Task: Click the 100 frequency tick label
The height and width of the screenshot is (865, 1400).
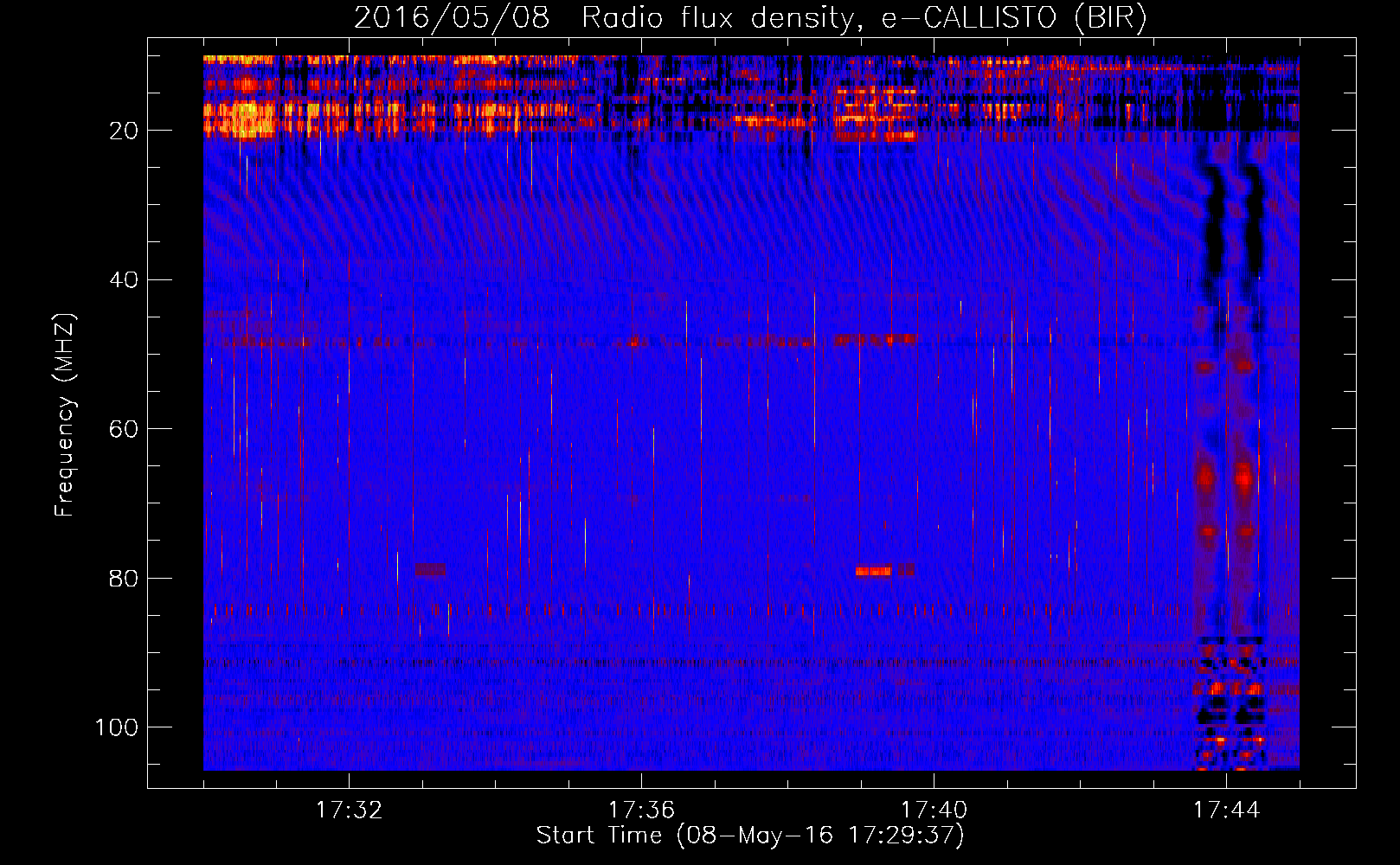Action: click(x=117, y=727)
